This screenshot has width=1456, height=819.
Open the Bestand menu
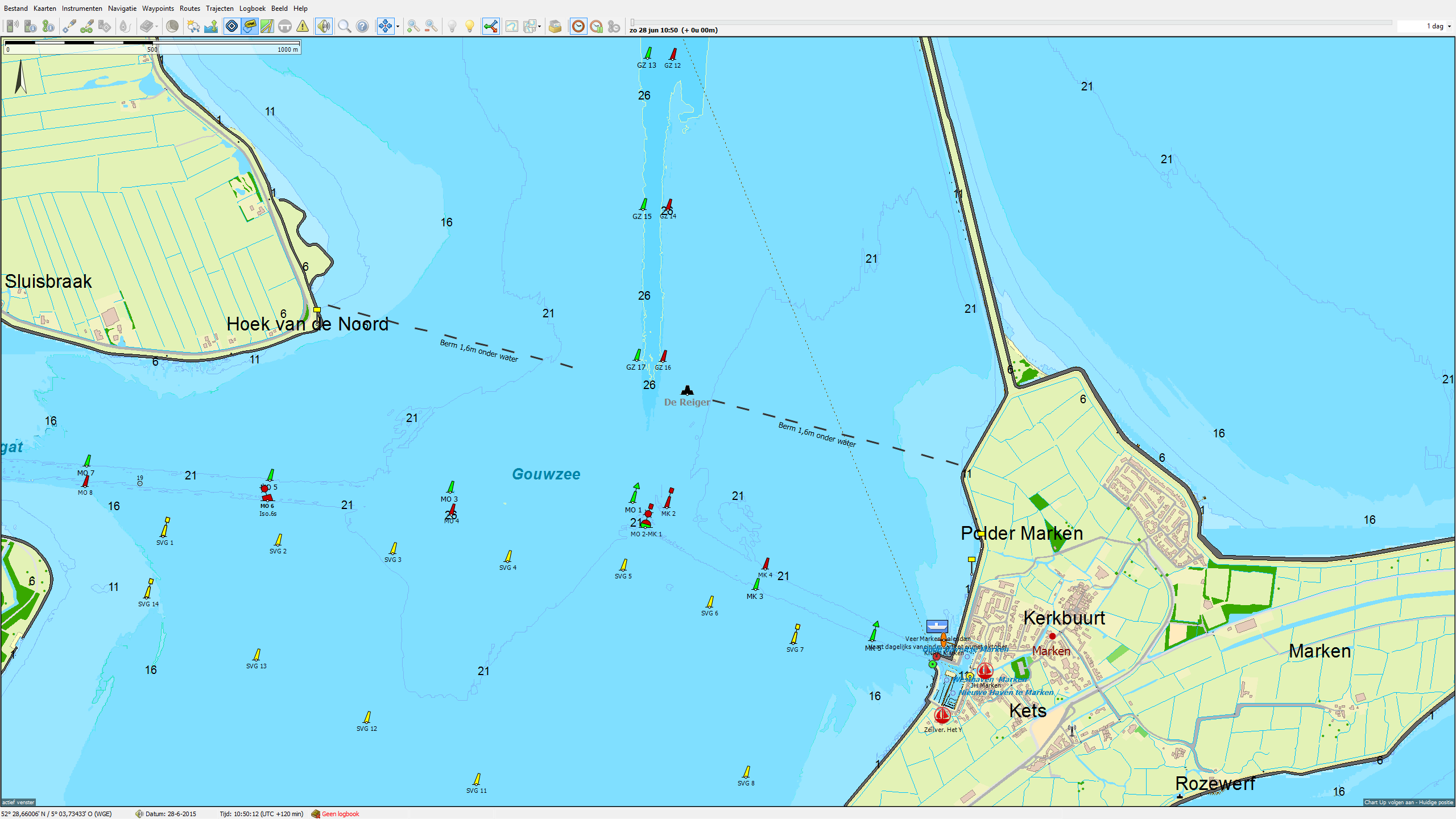(16, 9)
